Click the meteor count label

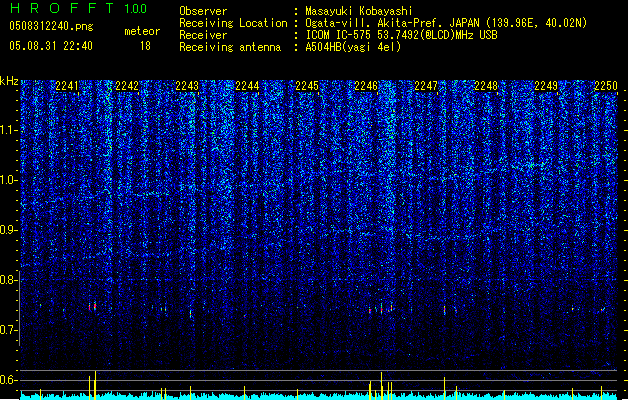point(142,31)
